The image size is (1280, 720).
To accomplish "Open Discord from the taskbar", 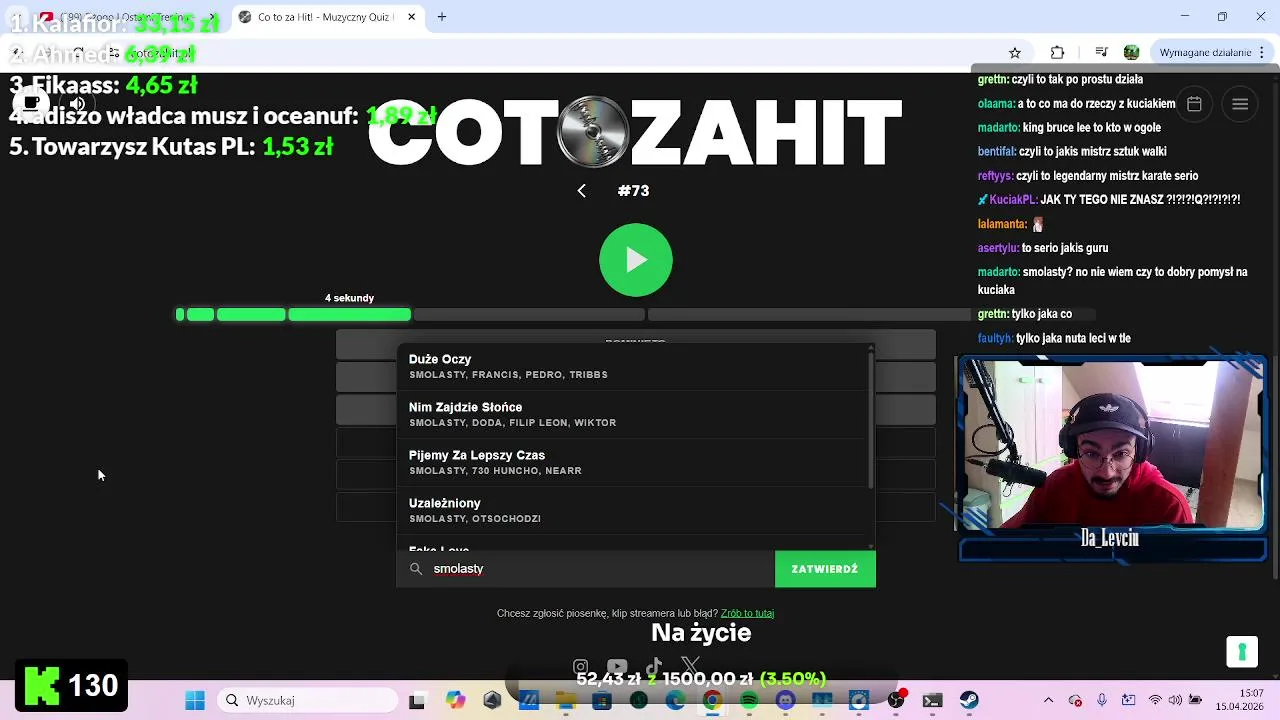I will click(x=785, y=701).
